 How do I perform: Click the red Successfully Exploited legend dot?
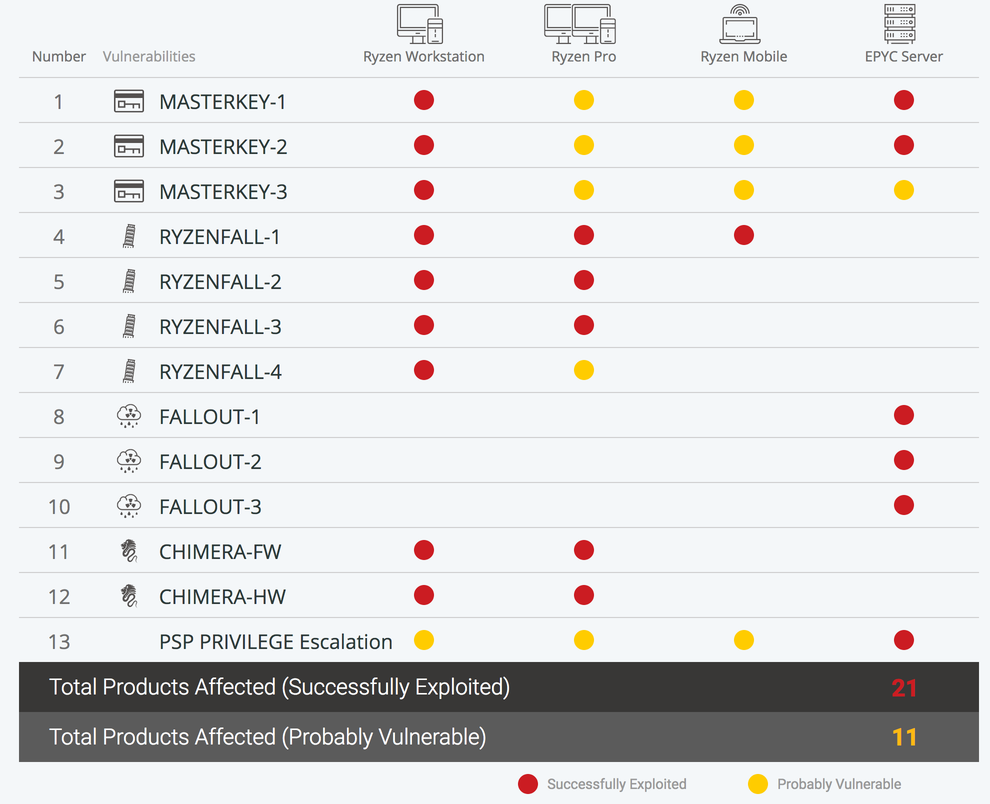point(528,784)
